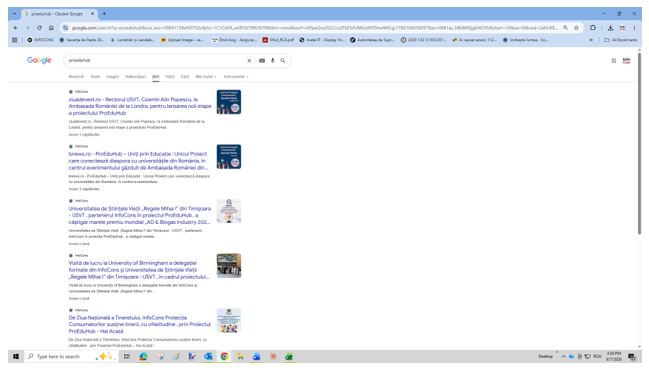Image resolution: width=649 pixels, height=370 pixels.
Task: Clear the search box with the X
Action: click(x=249, y=60)
